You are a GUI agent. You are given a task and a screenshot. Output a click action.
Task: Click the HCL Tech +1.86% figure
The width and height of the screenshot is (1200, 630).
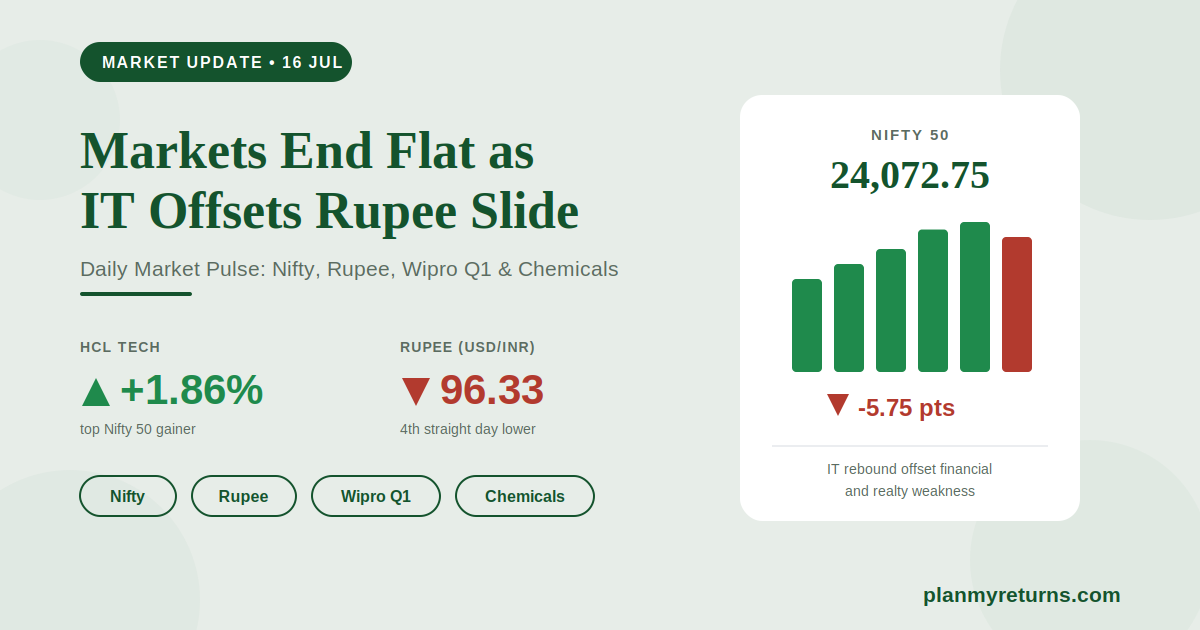pyautogui.click(x=191, y=390)
